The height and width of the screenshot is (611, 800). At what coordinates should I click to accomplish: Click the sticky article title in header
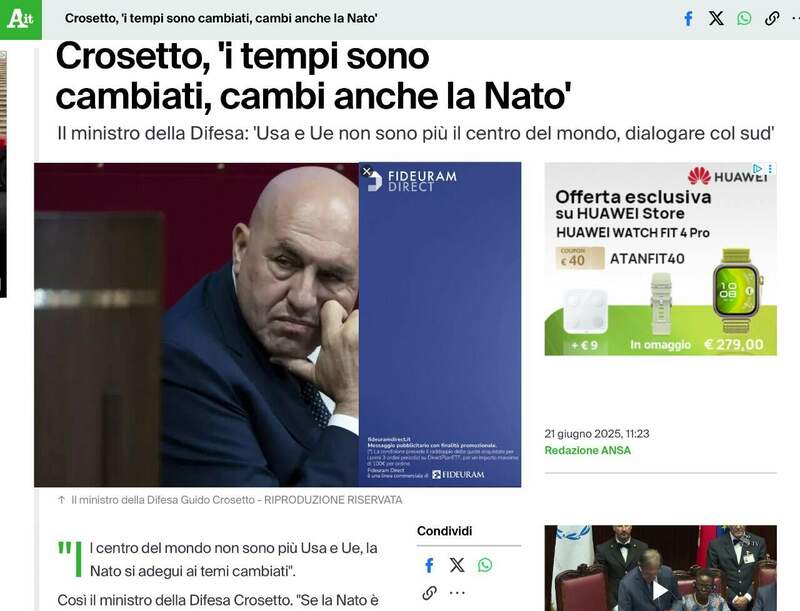click(x=221, y=19)
